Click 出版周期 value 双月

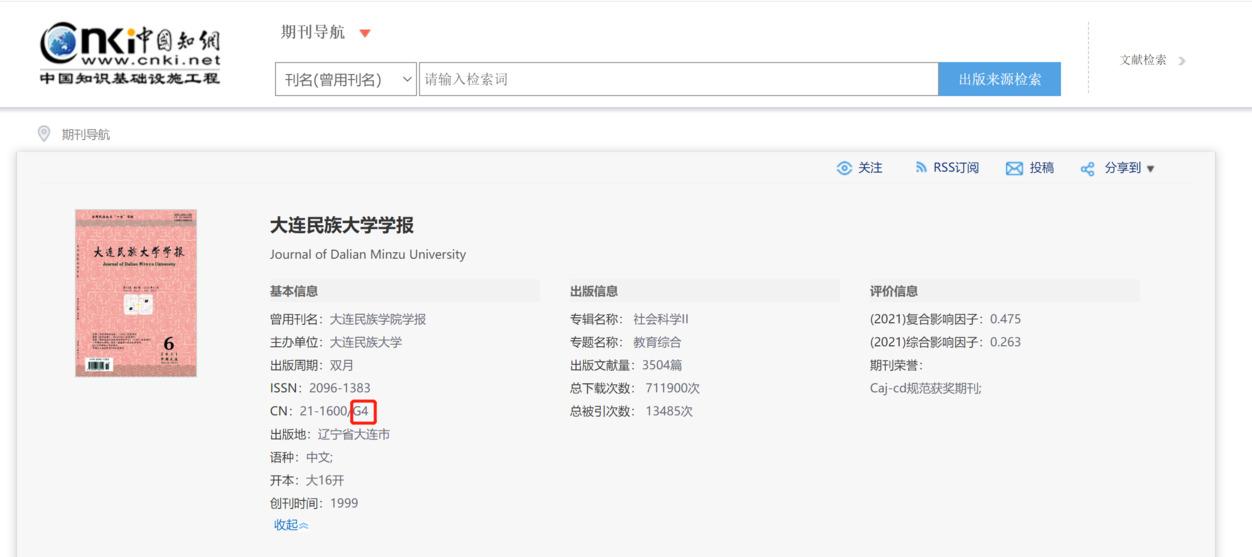342,365
